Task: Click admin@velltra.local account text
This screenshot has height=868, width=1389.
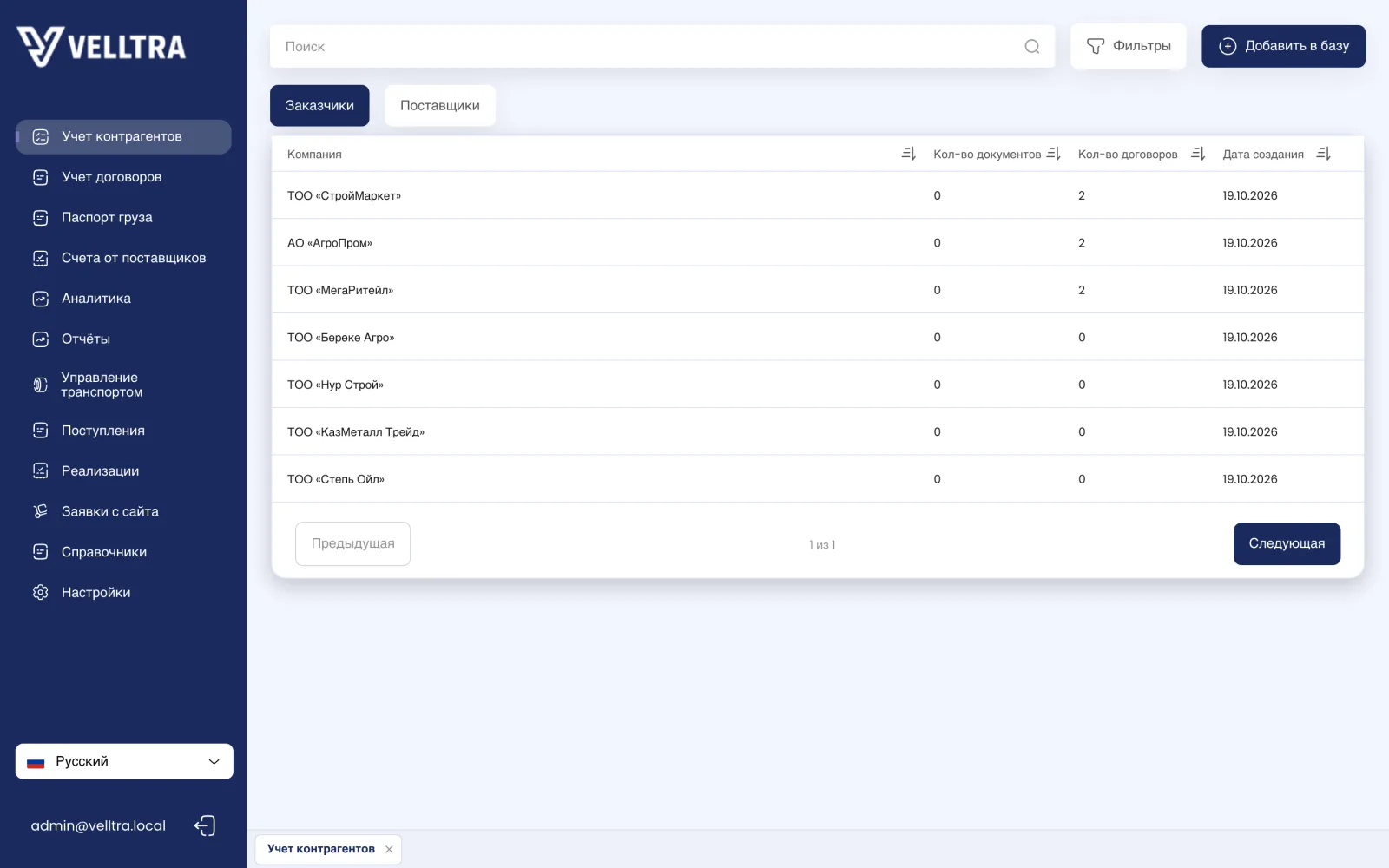Action: 98,825
